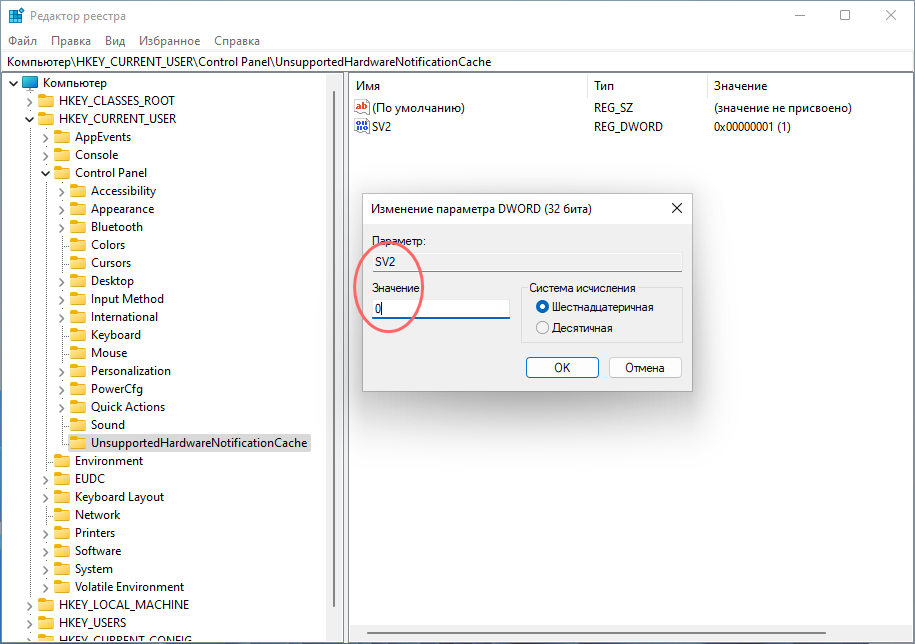Click the Registry Editor app icon in title bar
This screenshot has height=644, width=915.
(16, 16)
